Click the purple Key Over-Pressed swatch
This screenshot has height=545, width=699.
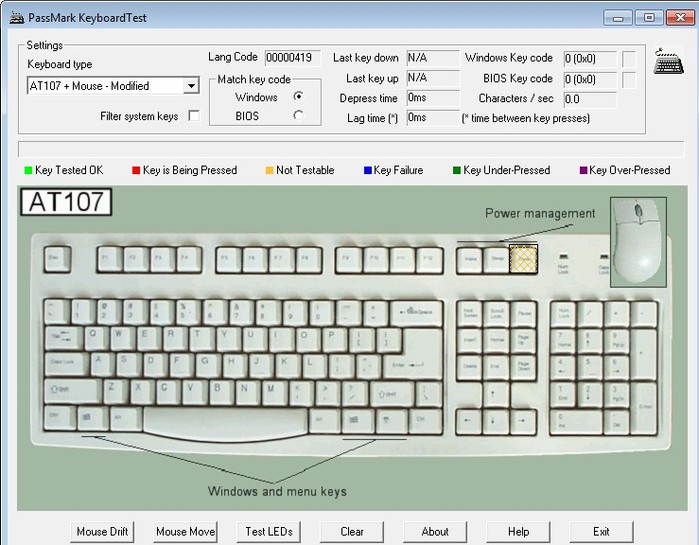coord(583,170)
